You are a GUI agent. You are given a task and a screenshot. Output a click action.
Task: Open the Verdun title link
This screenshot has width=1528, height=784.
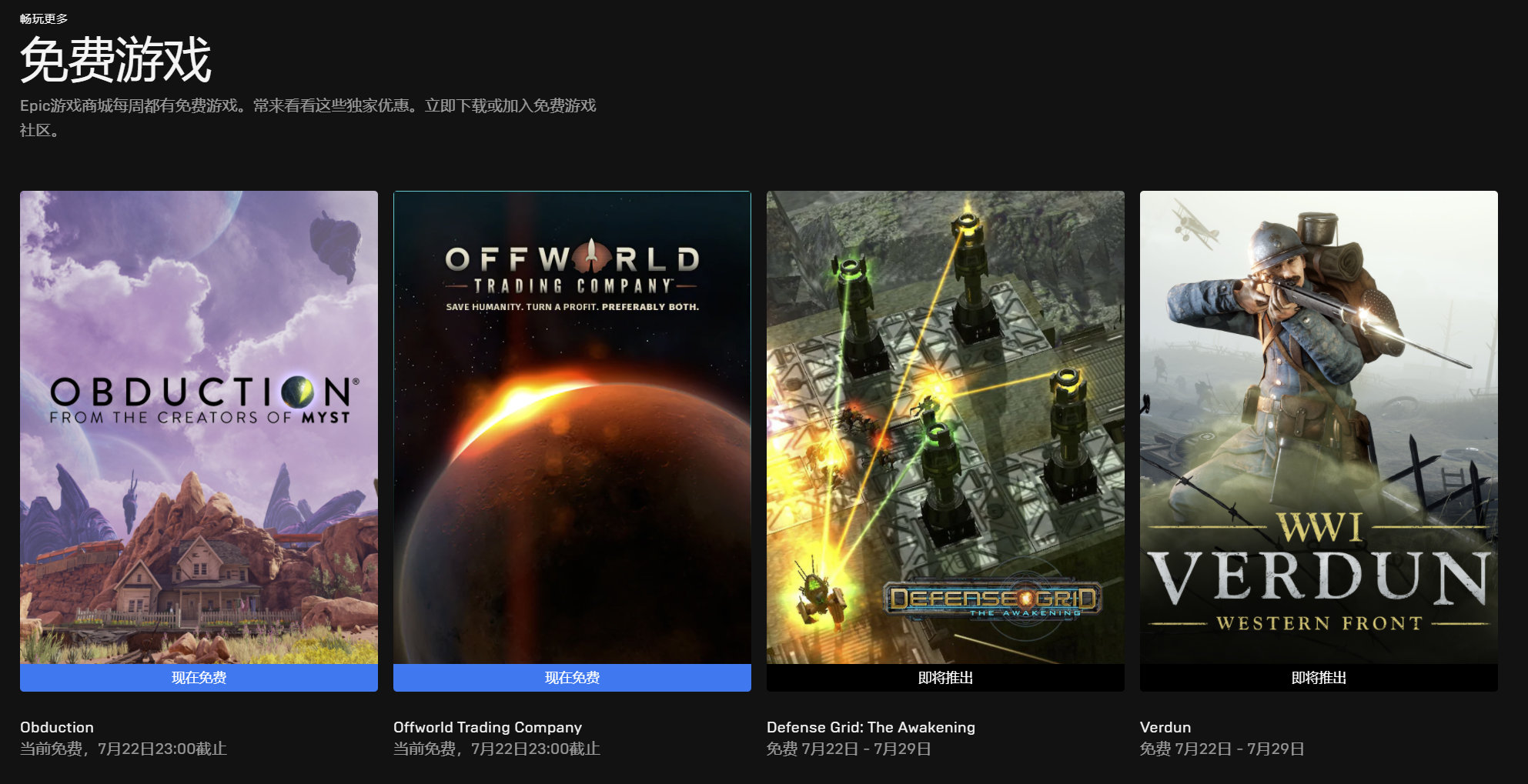tap(1165, 727)
